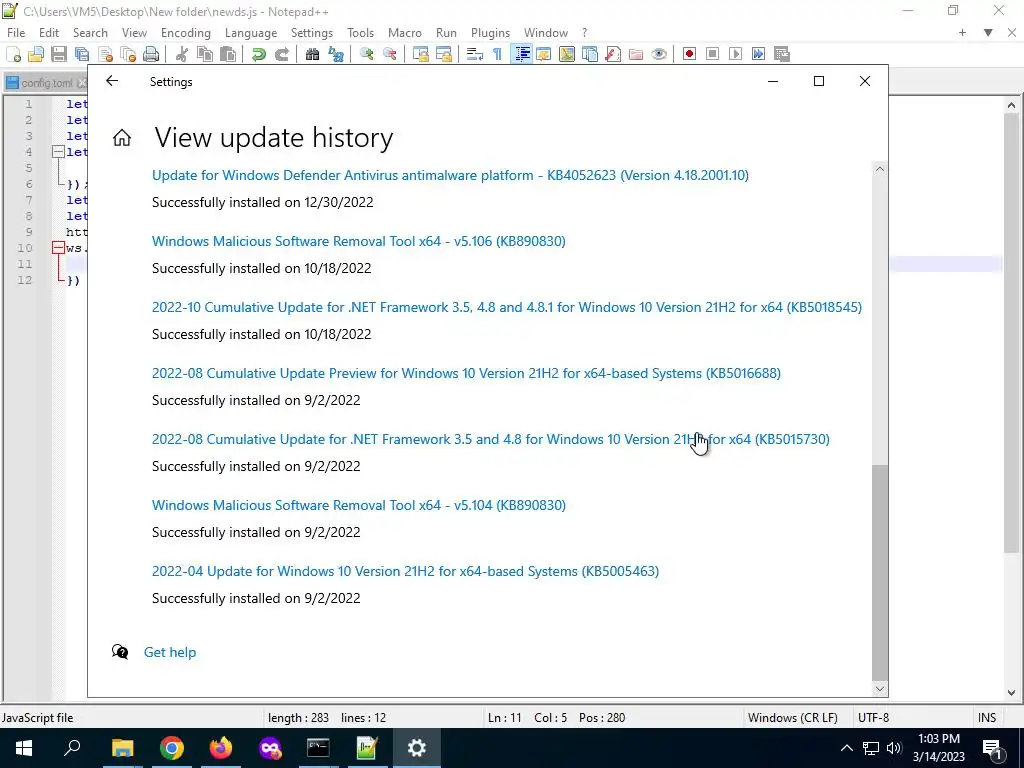1024x768 pixels.
Task: Click the Function List toolbar icon
Action: [613, 54]
